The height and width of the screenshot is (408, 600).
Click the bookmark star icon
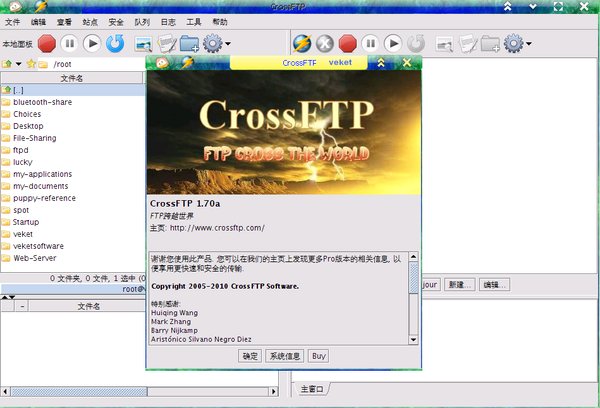[x=31, y=64]
